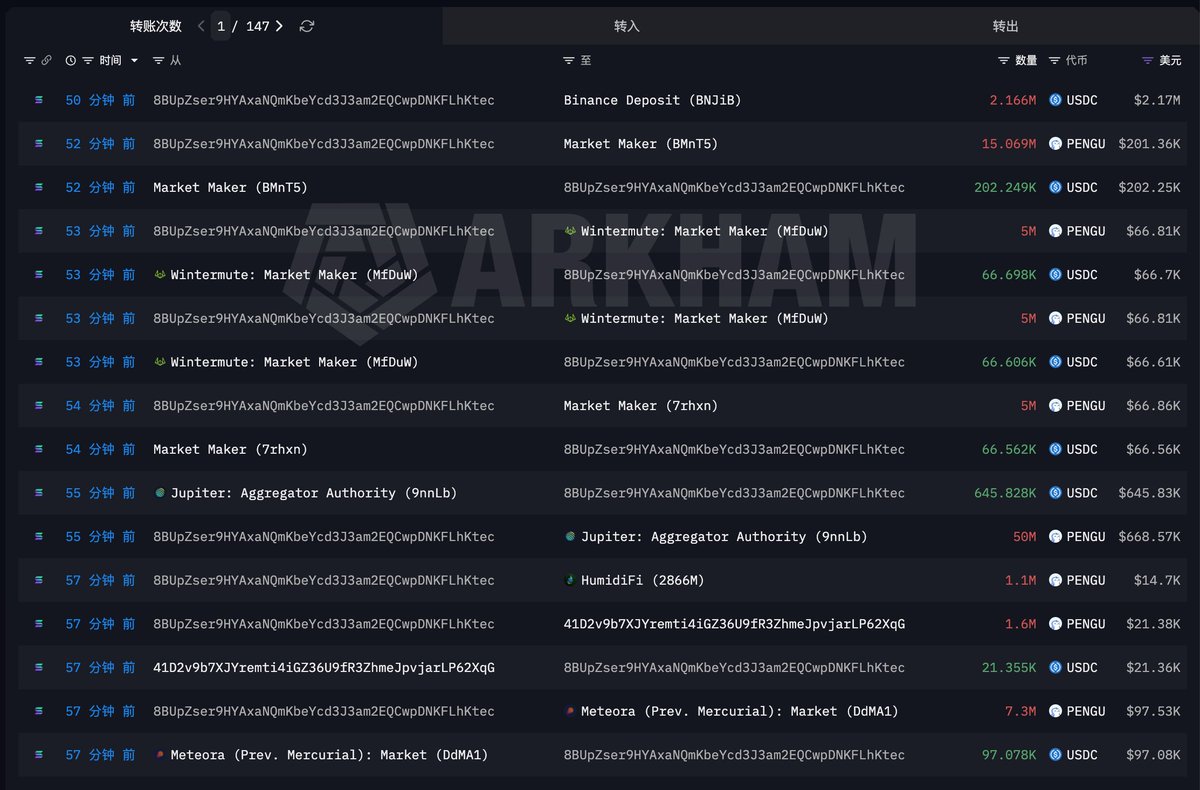Click the link icon in the header row
Image resolution: width=1200 pixels, height=790 pixels.
click(x=46, y=61)
